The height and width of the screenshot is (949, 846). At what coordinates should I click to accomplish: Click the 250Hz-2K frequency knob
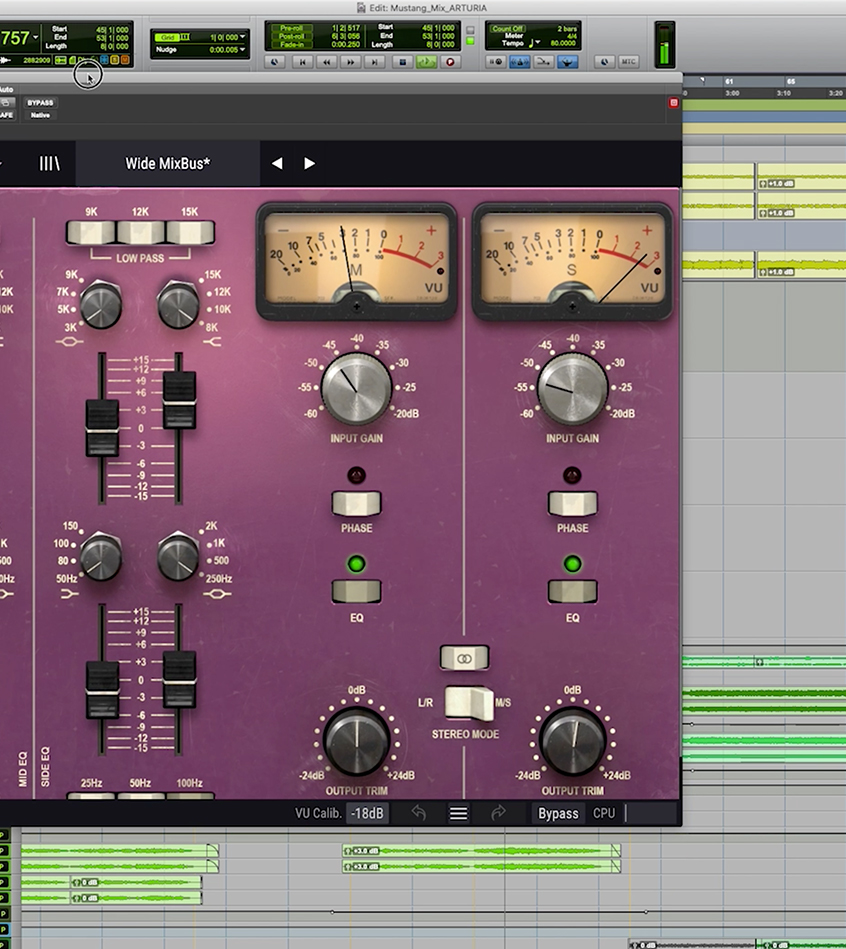coord(178,556)
